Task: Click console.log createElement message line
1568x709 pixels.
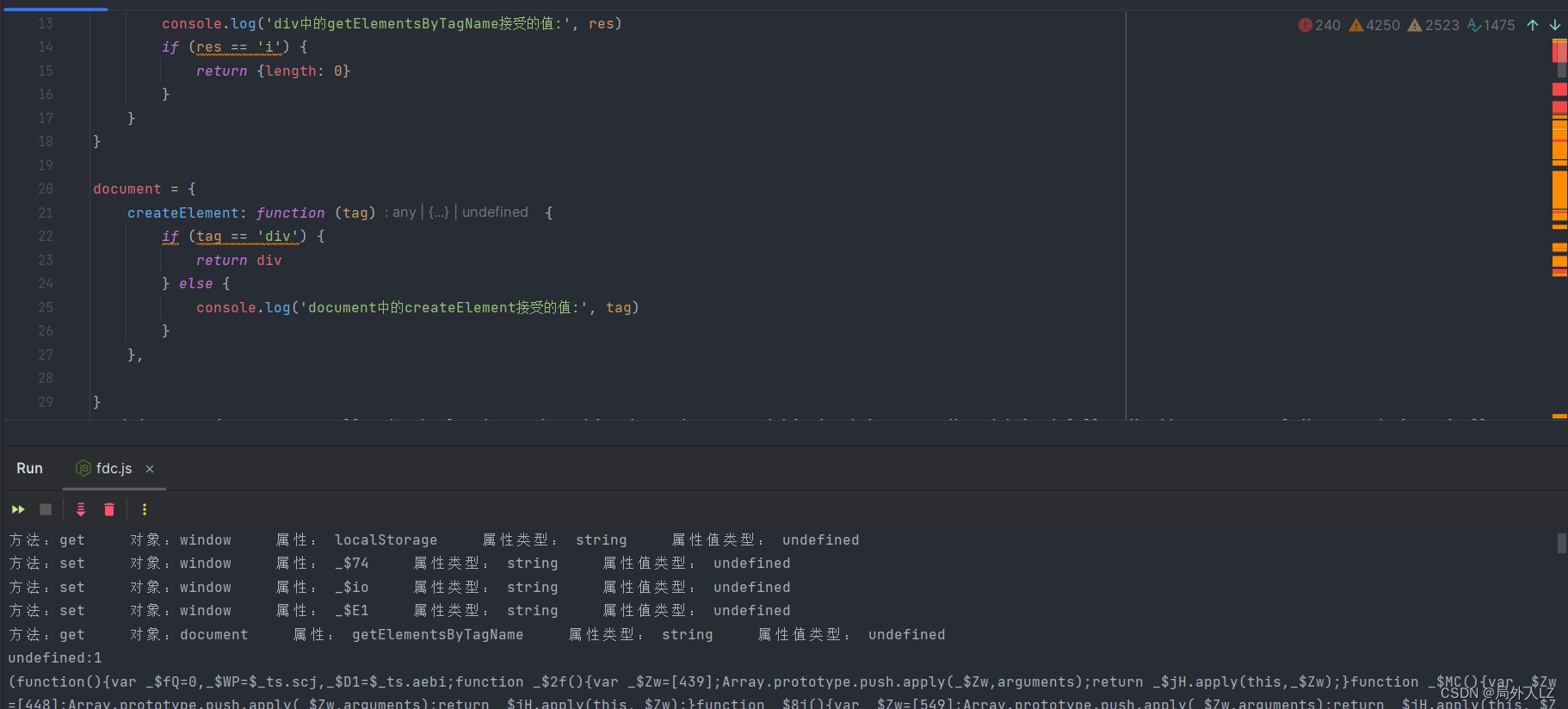Action: (x=417, y=307)
